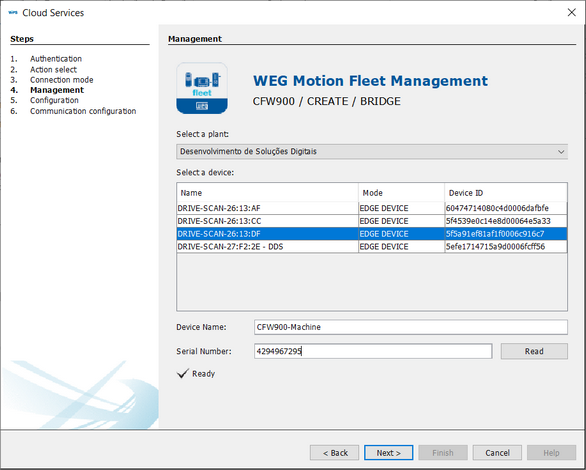Click Device ID 5f4539e0c14e8d00064e5a33

[498, 221]
